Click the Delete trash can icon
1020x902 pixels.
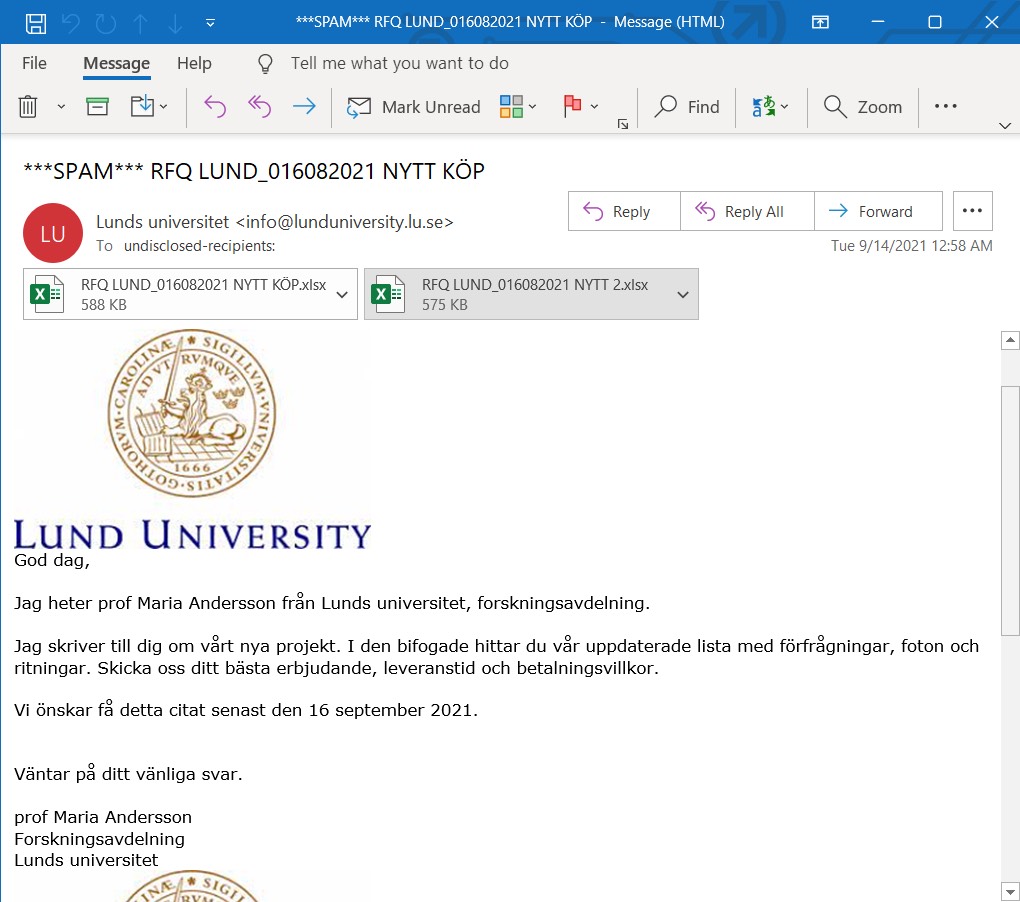[x=28, y=107]
